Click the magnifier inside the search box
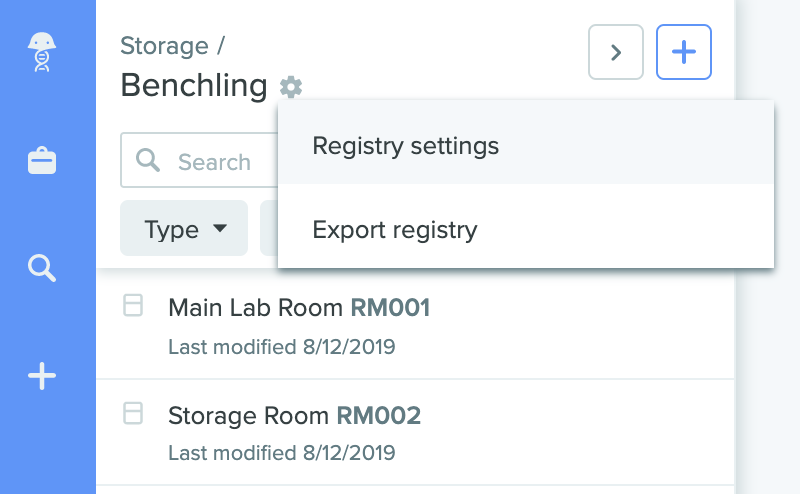The width and height of the screenshot is (800, 494). [x=148, y=160]
